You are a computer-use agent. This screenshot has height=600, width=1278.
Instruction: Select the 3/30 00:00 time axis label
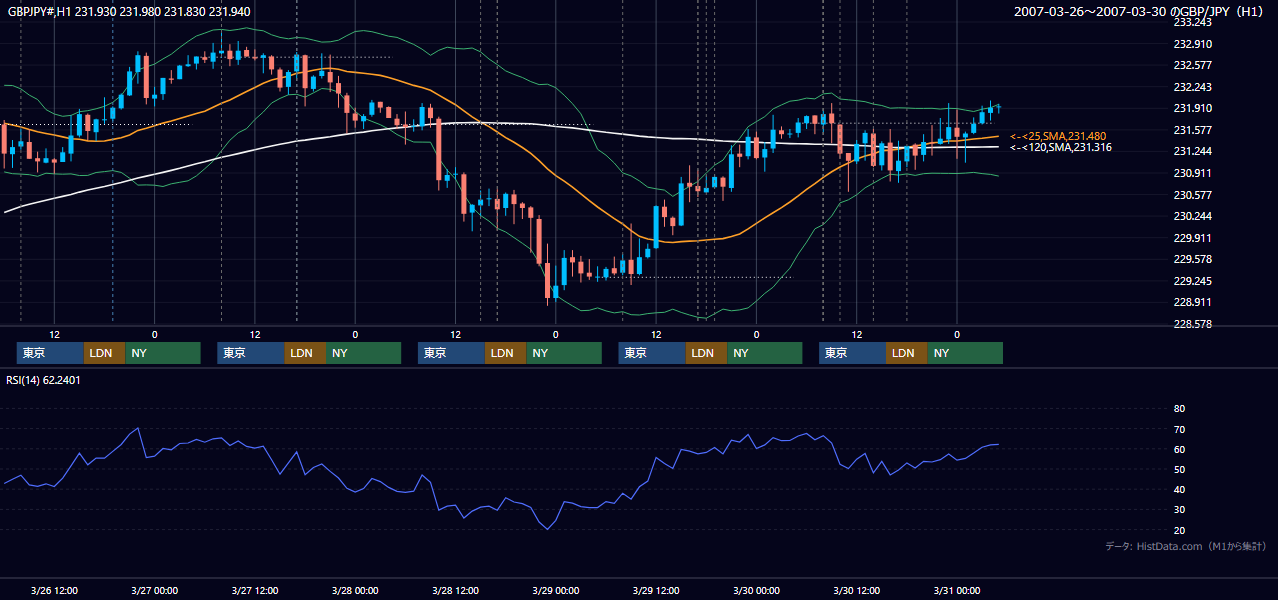[756, 590]
